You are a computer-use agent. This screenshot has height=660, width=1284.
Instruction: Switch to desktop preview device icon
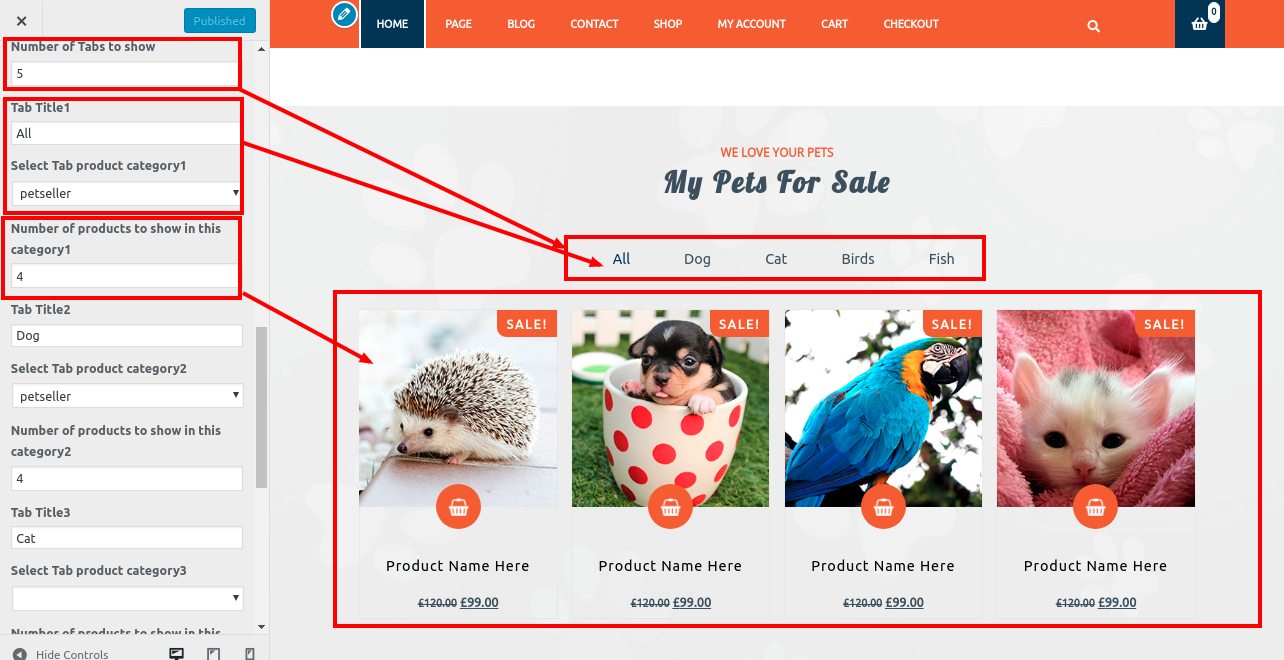click(x=177, y=654)
